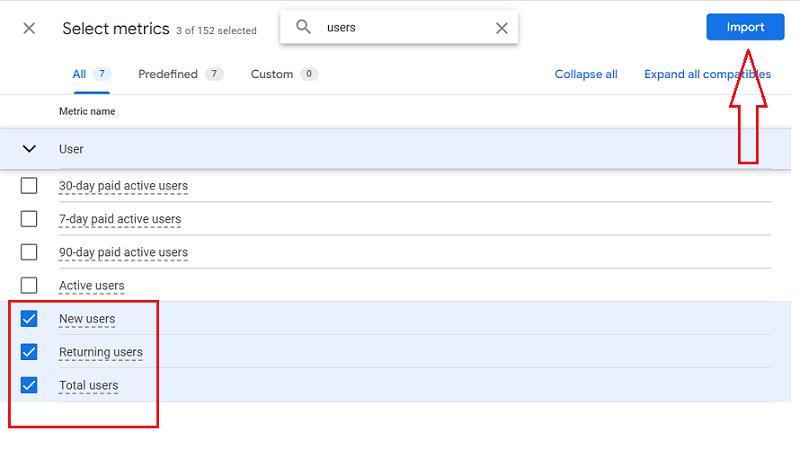Open the Custom tab
Viewport: 800px width, 449px height.
coord(284,74)
